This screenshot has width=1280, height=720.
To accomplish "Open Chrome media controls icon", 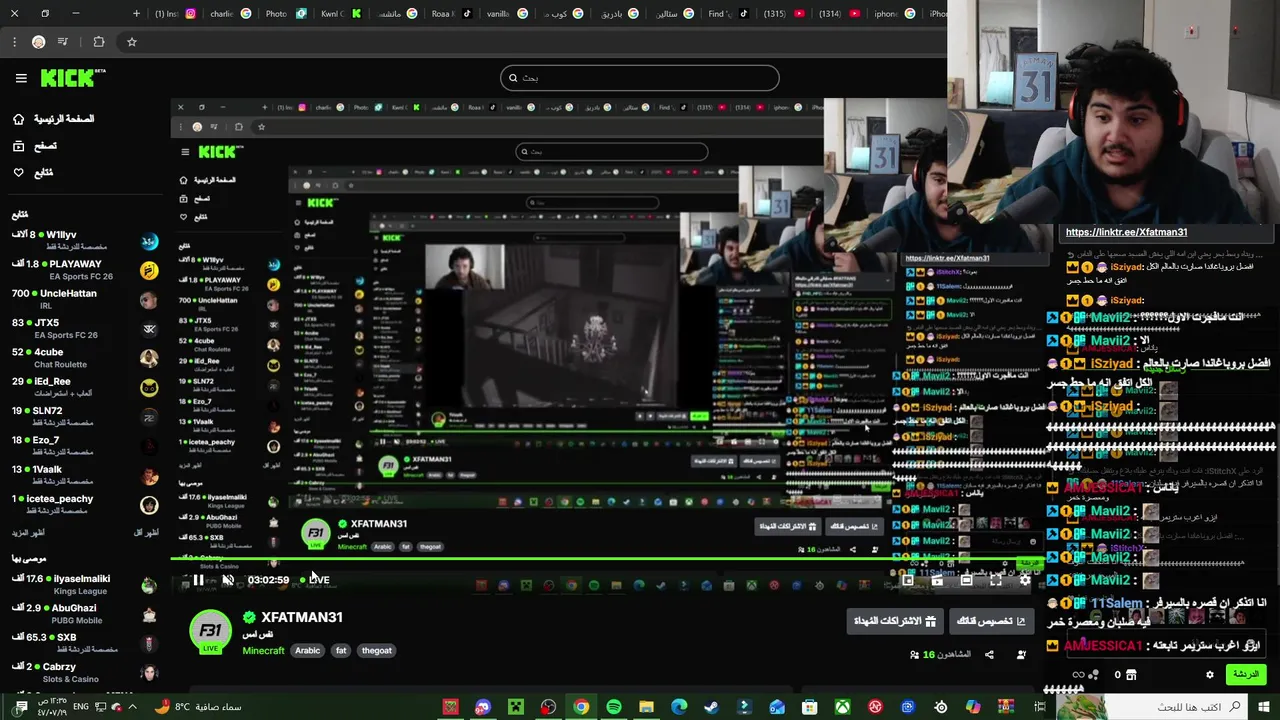I will pos(63,42).
